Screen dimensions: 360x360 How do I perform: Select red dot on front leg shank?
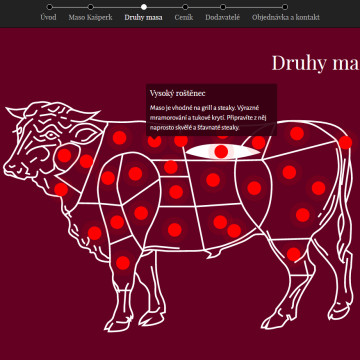point(123,263)
